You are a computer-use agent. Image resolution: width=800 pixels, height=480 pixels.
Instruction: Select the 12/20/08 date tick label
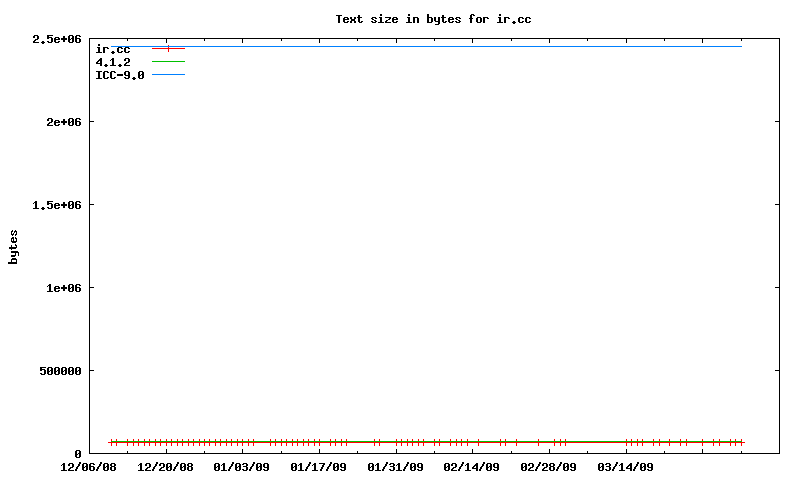tap(165, 466)
